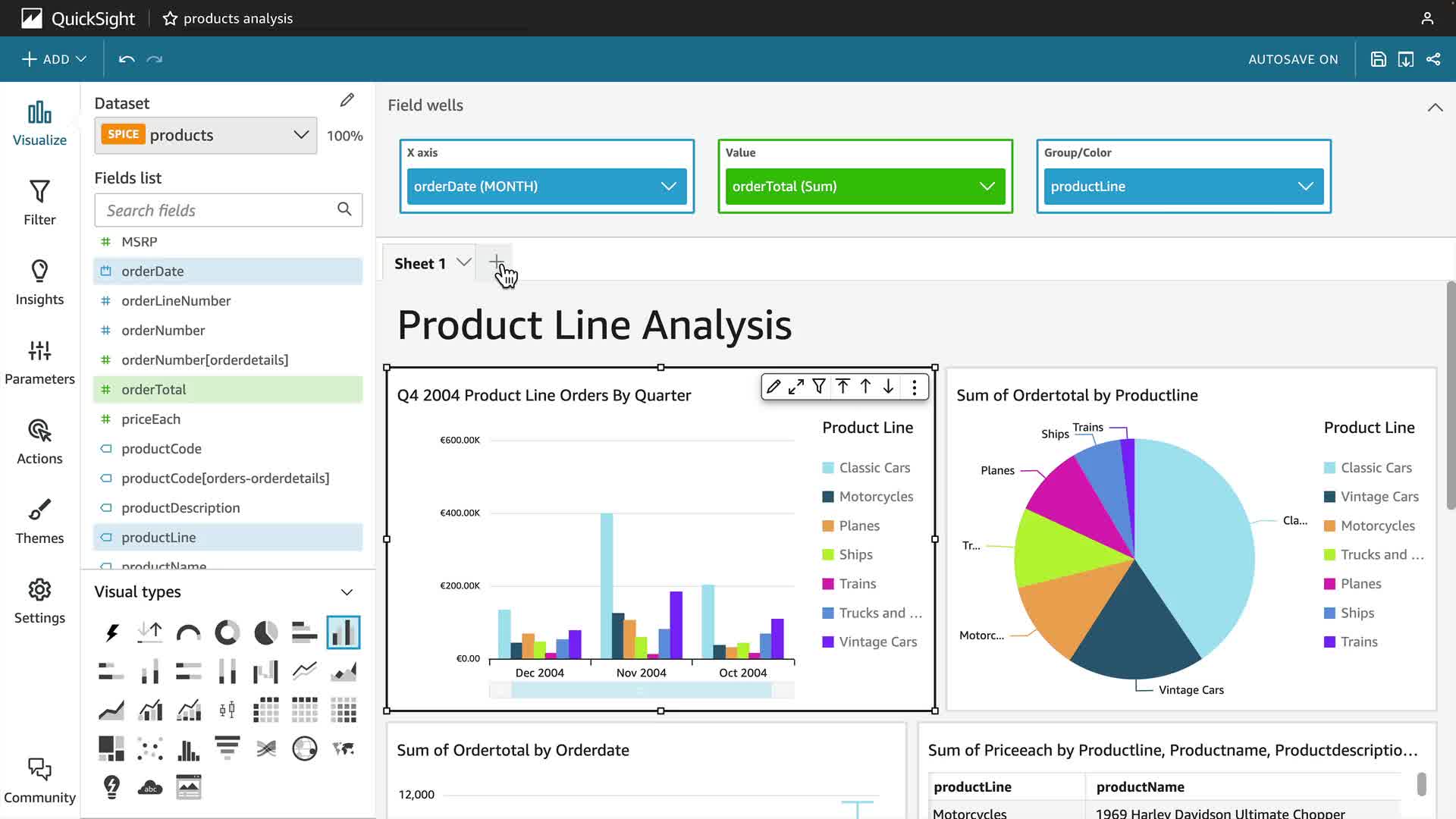Screen dimensions: 1456x819
Task: Open the Sheet 1 tab
Action: tap(420, 263)
